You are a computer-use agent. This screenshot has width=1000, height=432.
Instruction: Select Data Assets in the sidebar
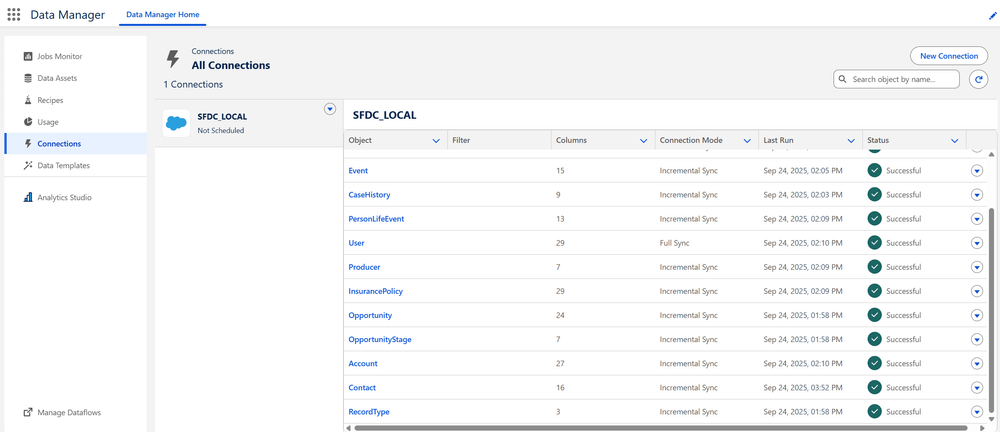56,78
